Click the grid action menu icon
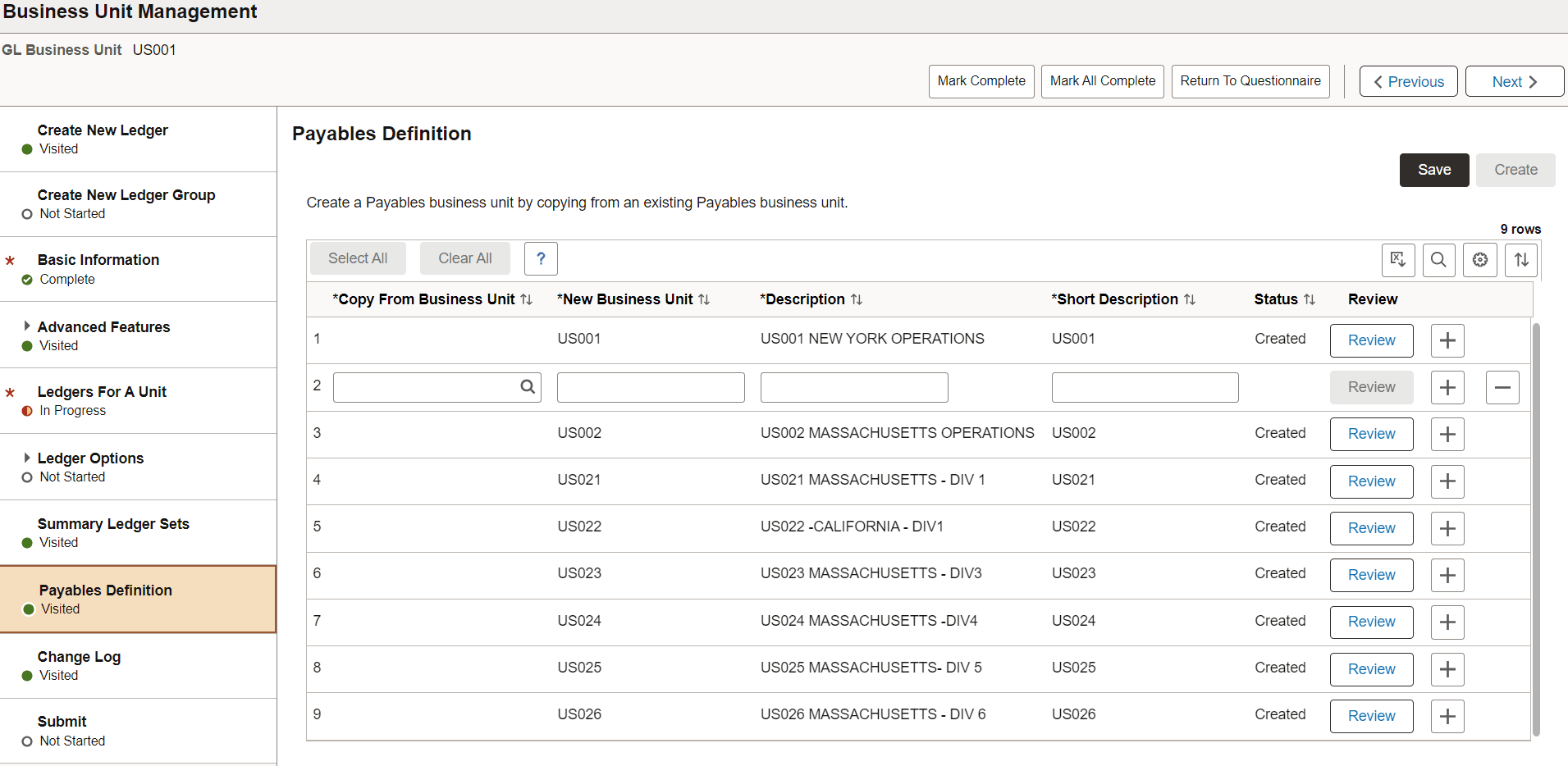Image resolution: width=1568 pixels, height=766 pixels. pos(1397,260)
